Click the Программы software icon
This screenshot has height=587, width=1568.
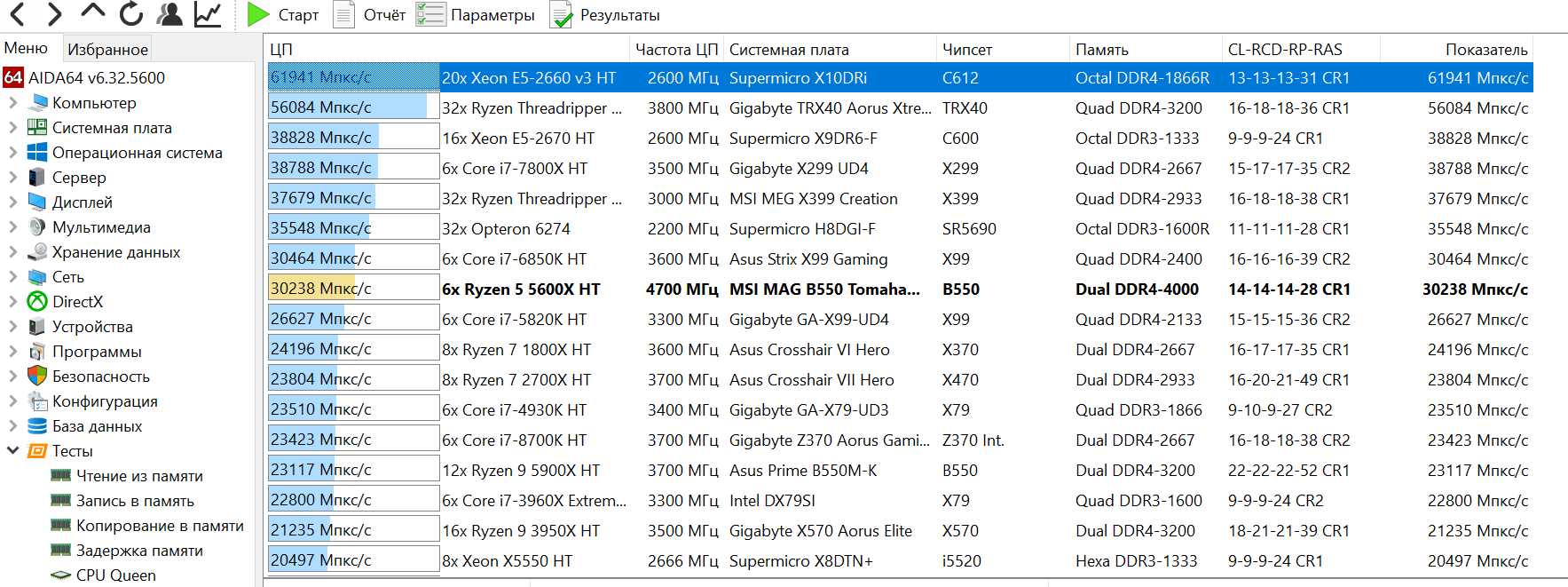tap(37, 352)
